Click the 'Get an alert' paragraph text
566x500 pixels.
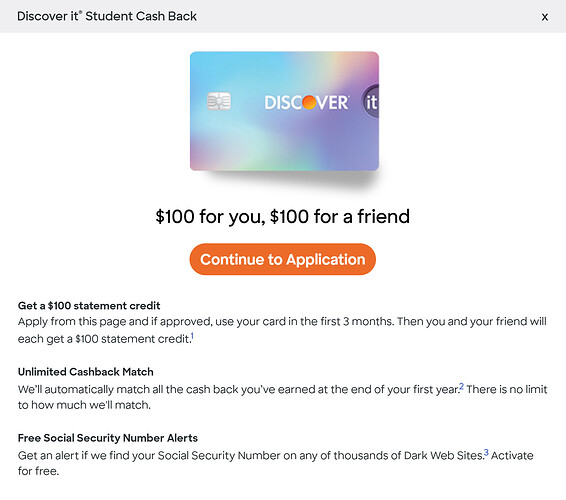(x=251, y=456)
